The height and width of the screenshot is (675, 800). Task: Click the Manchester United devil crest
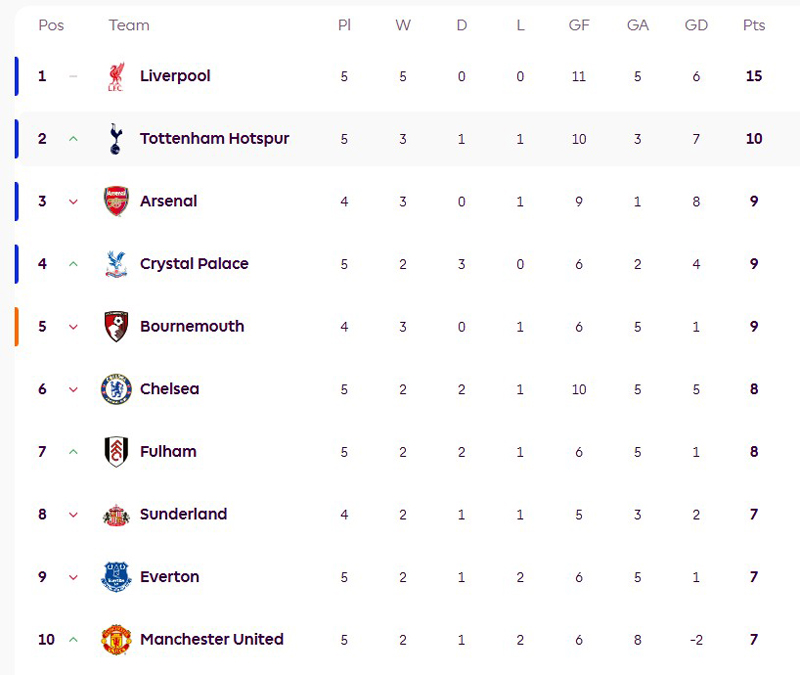116,639
